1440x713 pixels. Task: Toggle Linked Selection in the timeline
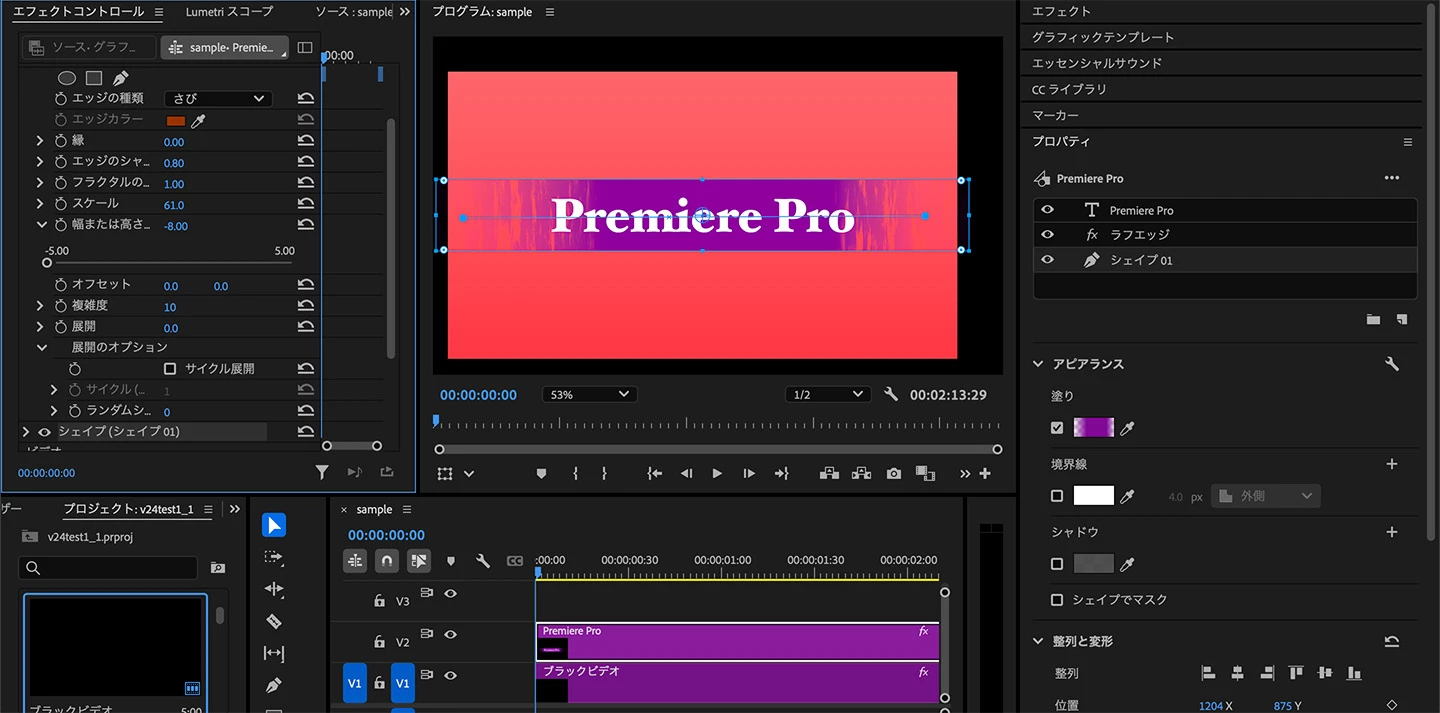(x=419, y=561)
